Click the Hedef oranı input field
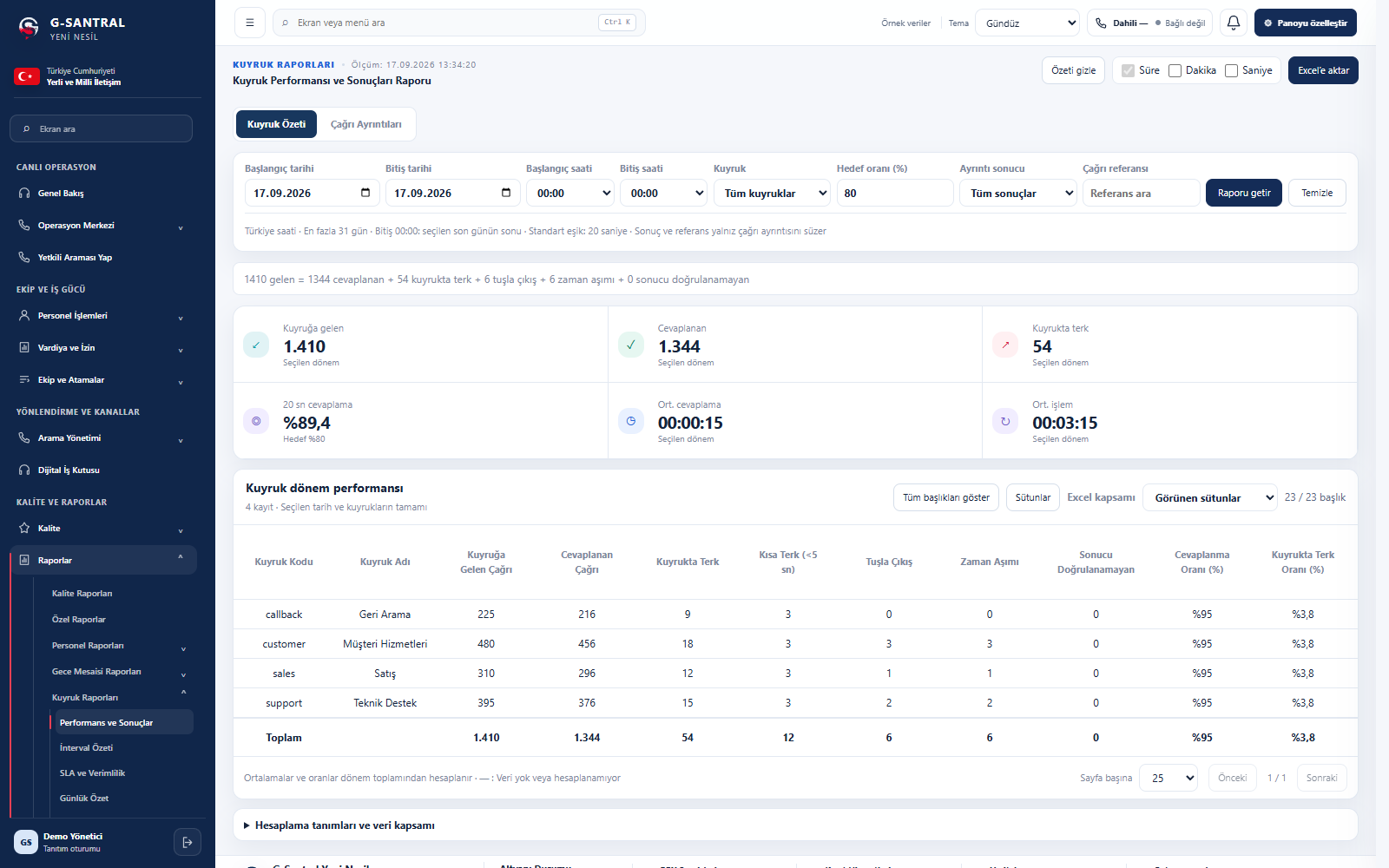1389x868 pixels. point(895,193)
